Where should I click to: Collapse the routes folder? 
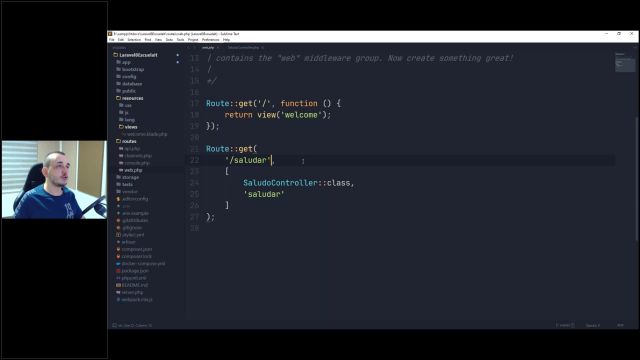point(127,141)
